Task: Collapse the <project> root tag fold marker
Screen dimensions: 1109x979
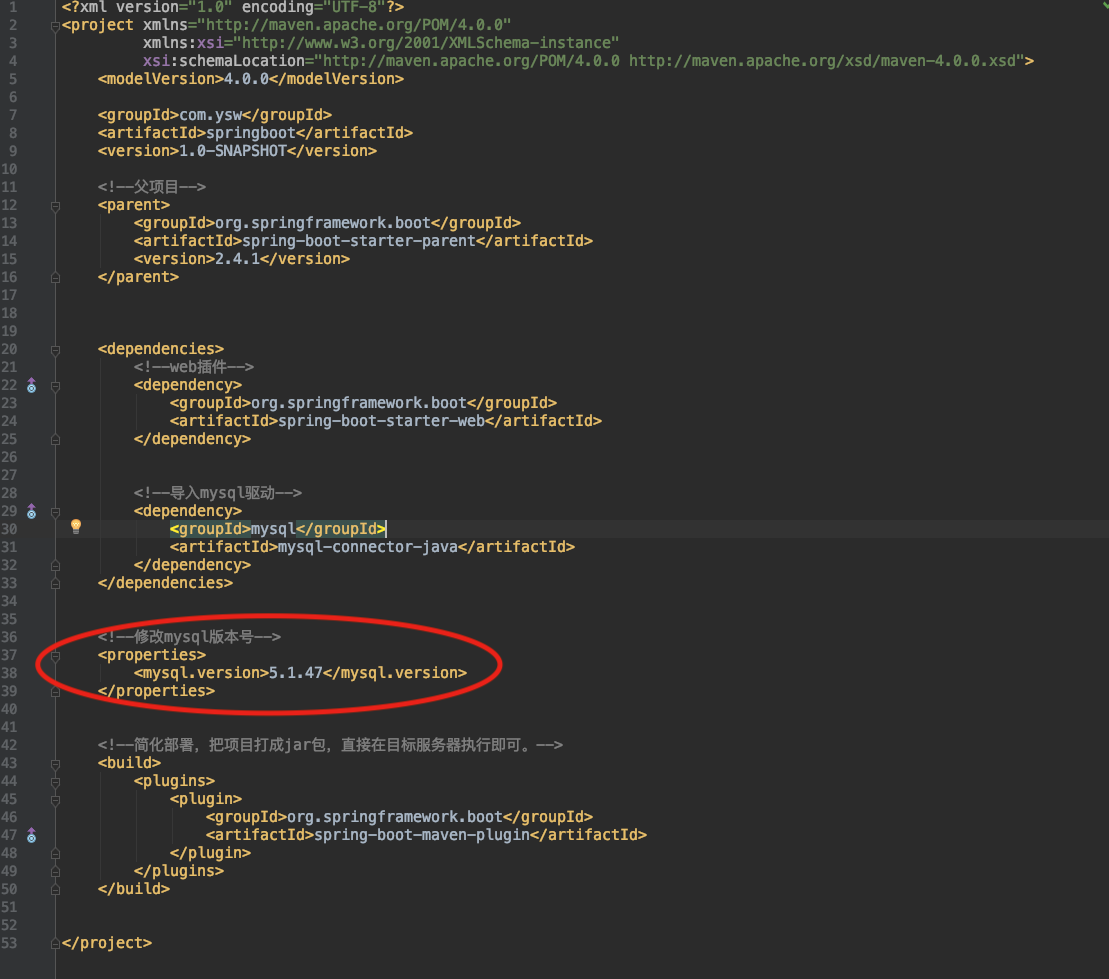Action: (55, 26)
